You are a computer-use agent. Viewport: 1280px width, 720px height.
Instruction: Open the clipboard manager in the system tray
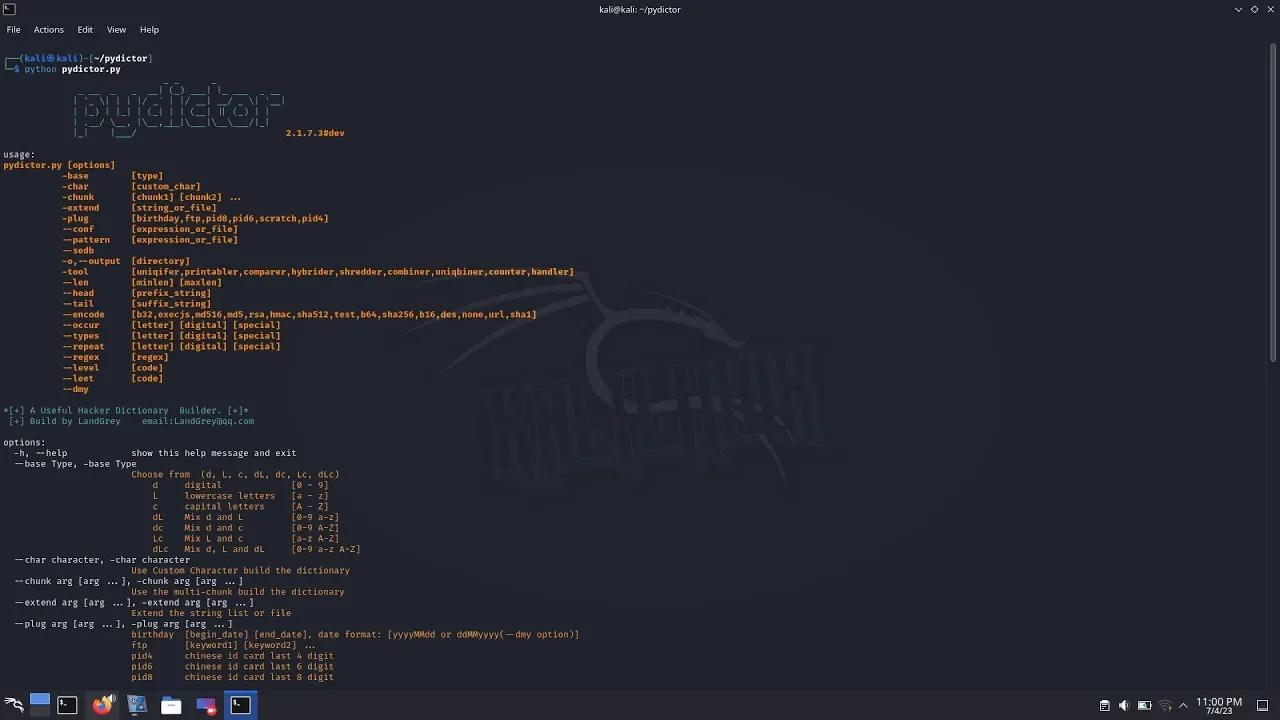tap(1106, 705)
